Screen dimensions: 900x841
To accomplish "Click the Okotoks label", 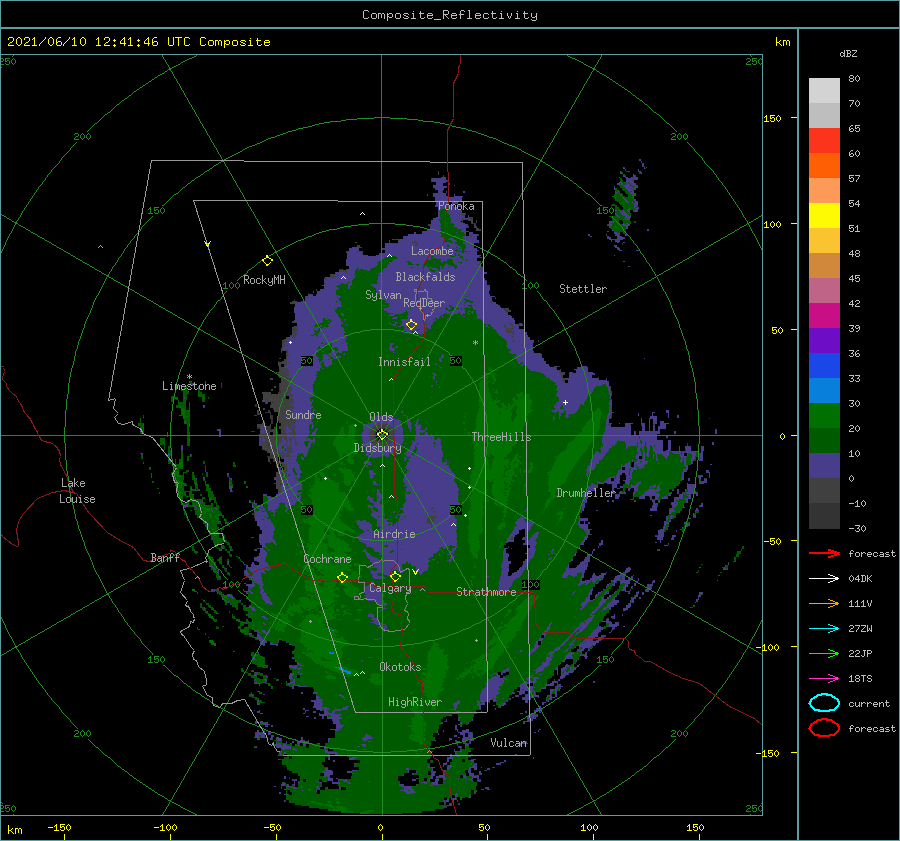I will point(400,667).
